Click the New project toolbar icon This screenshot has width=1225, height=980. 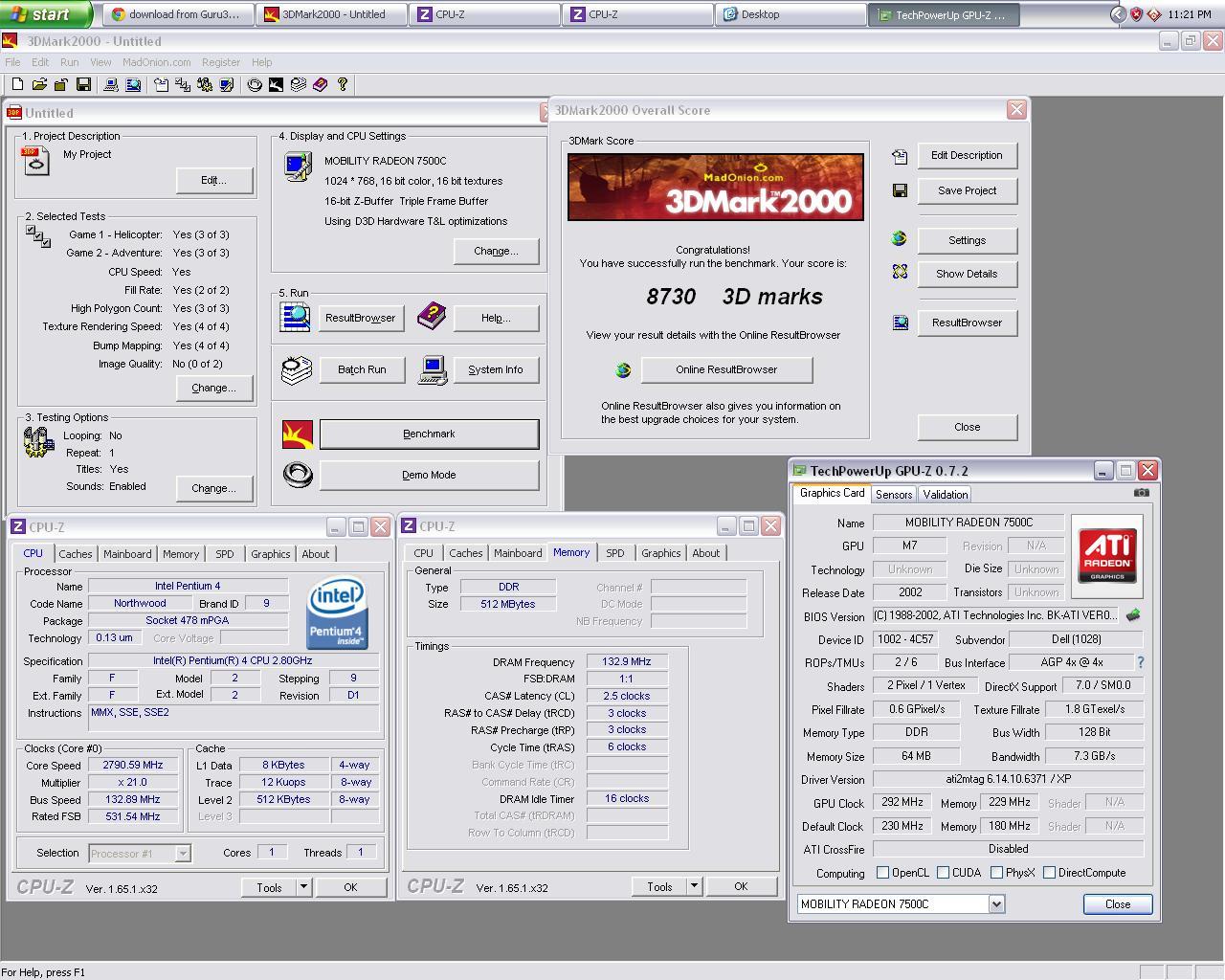(x=17, y=85)
